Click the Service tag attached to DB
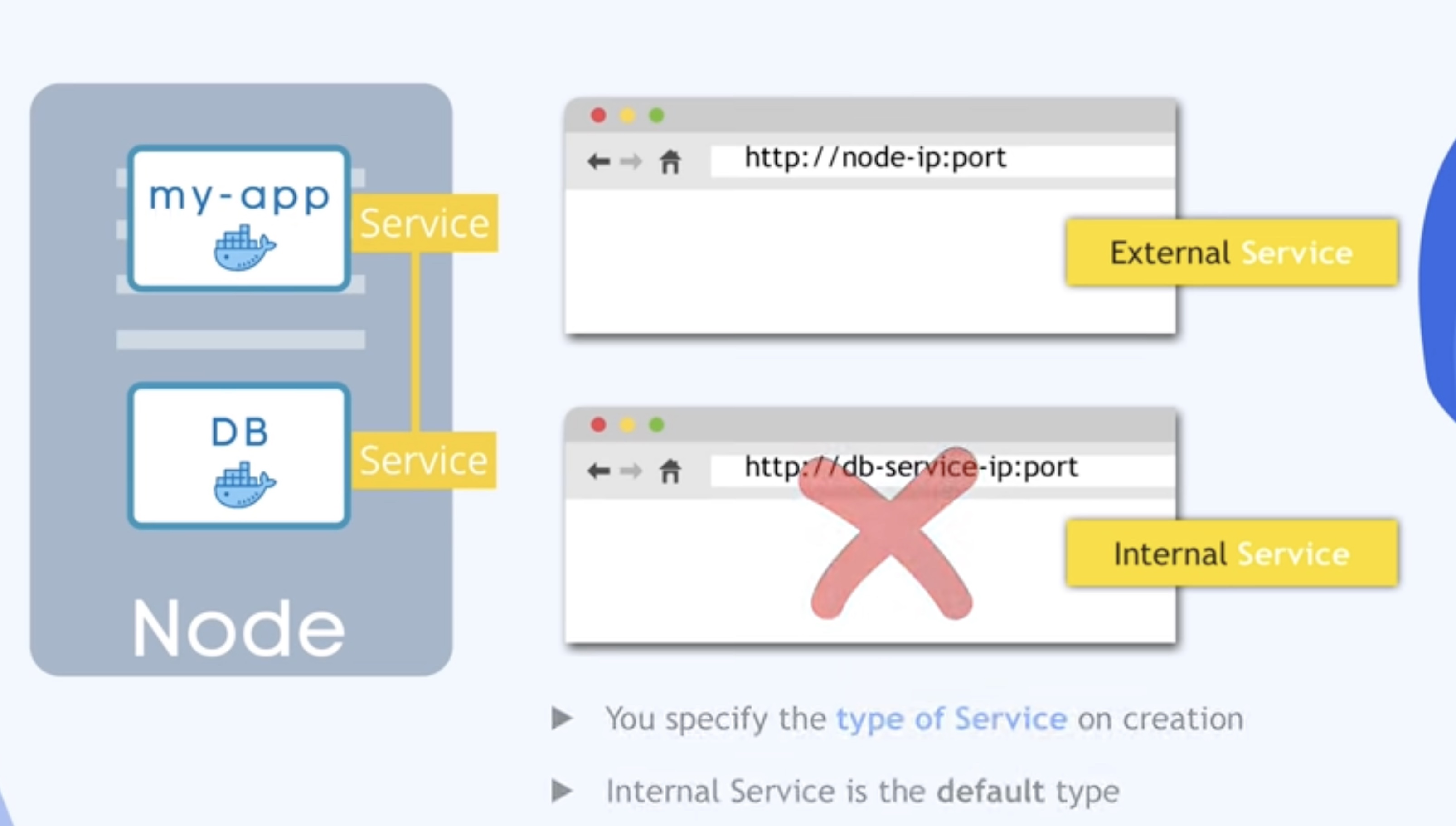The height and width of the screenshot is (826, 1456). 424,460
